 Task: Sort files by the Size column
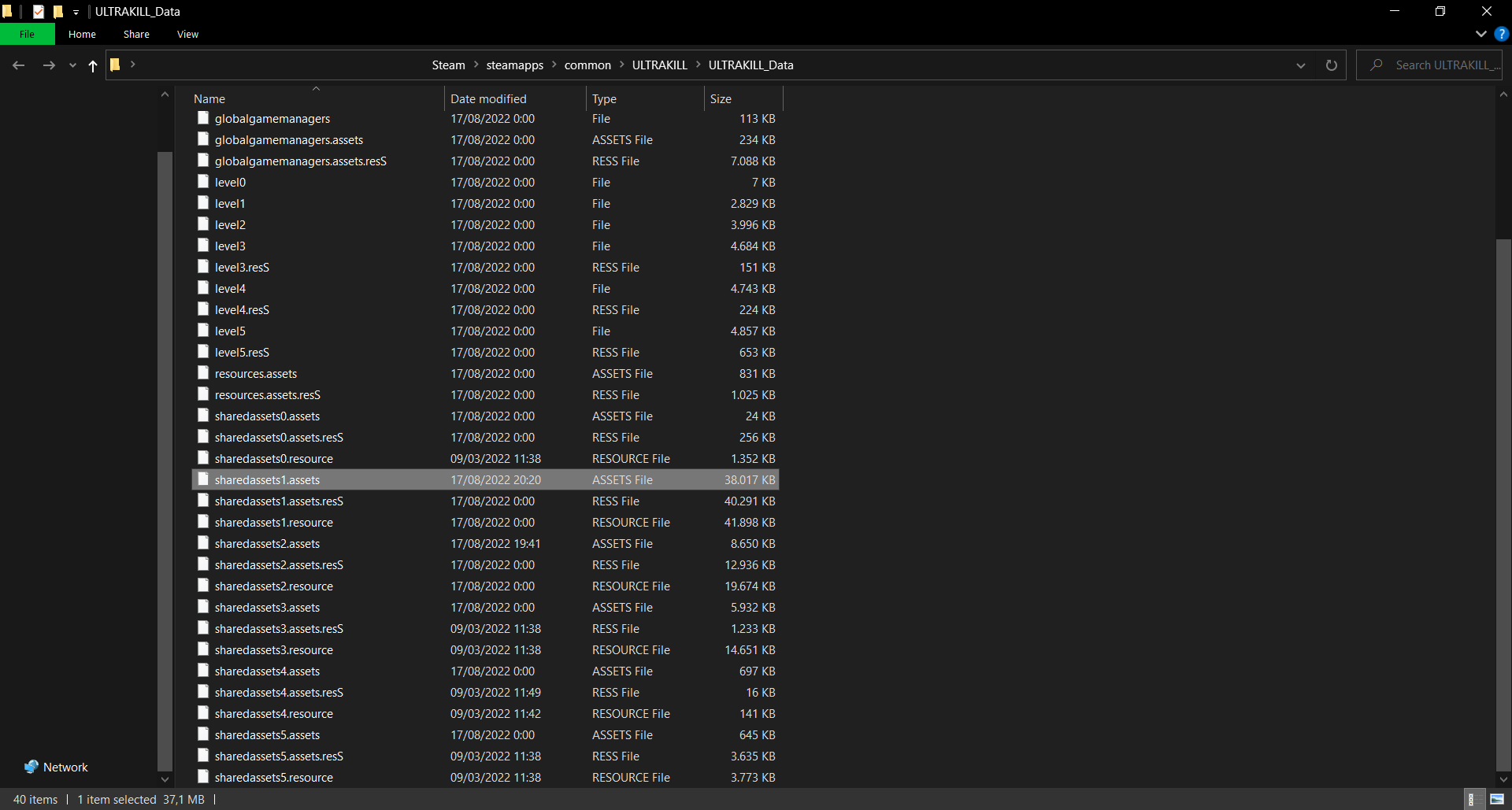click(x=743, y=98)
